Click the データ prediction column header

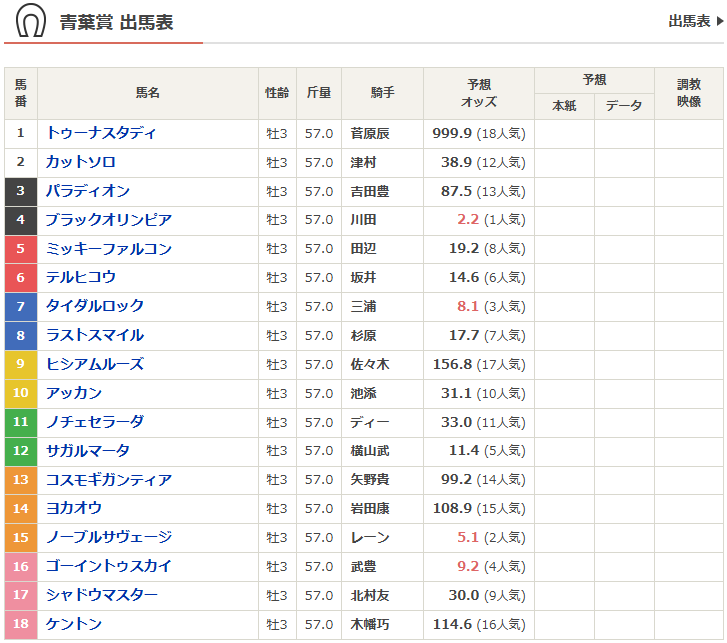click(624, 105)
